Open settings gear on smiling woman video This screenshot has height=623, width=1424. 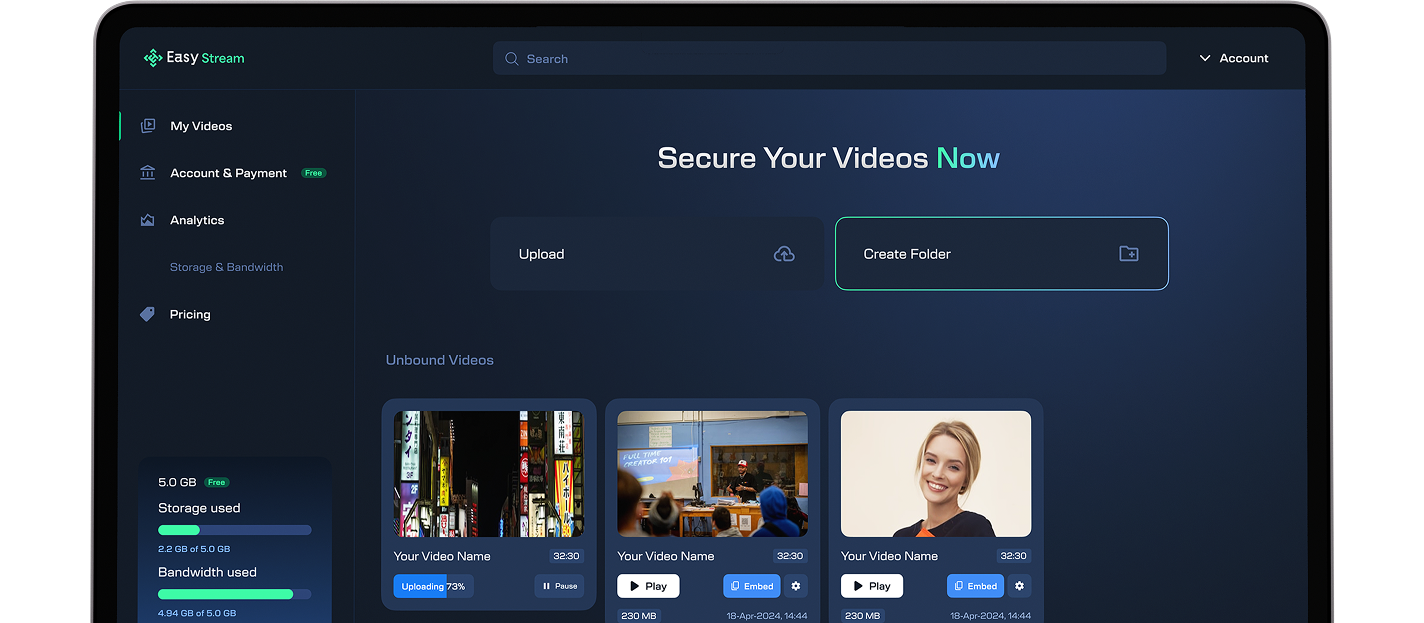[1019, 586]
